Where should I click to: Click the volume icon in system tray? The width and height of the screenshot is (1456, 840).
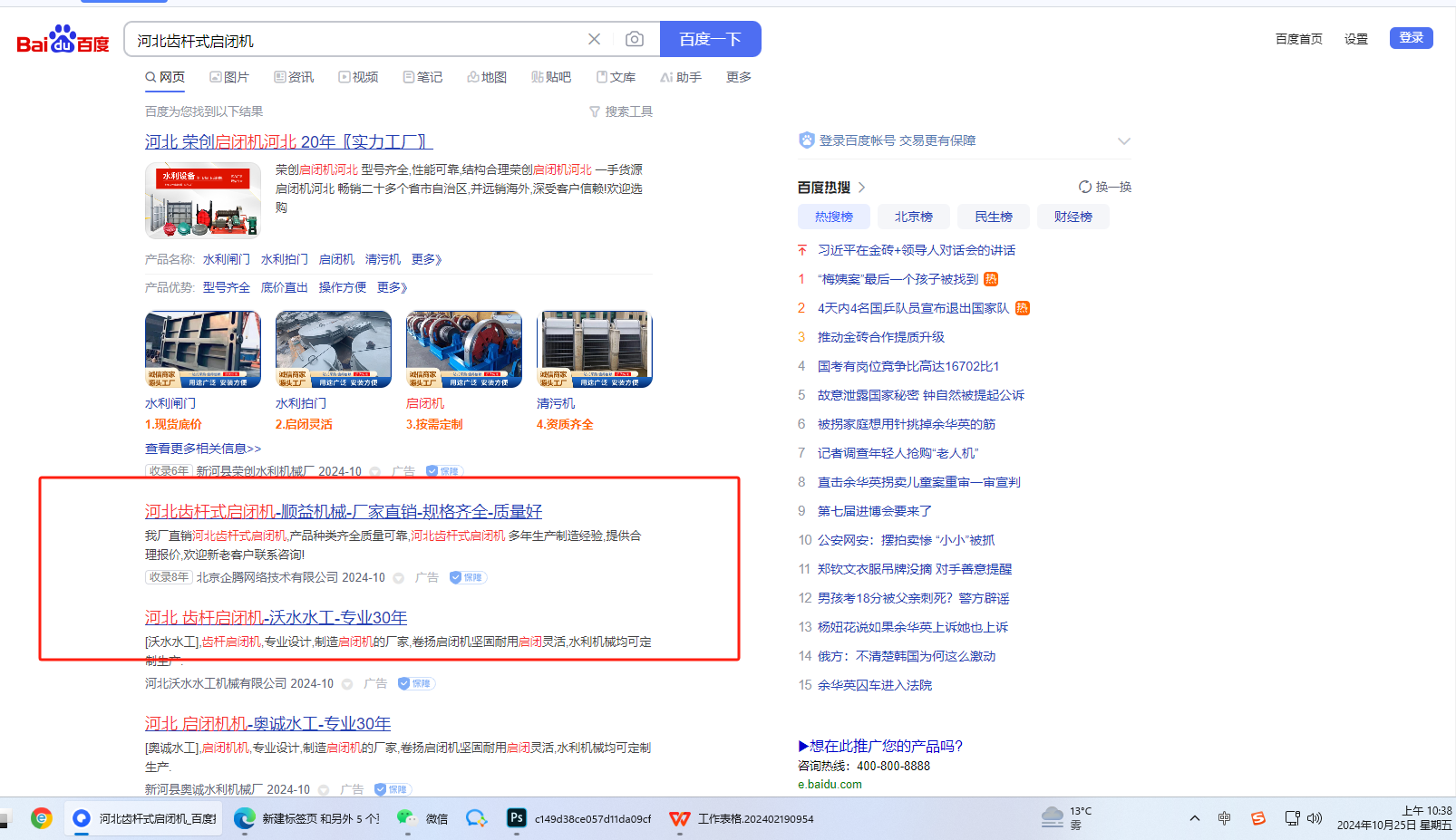click(1315, 818)
